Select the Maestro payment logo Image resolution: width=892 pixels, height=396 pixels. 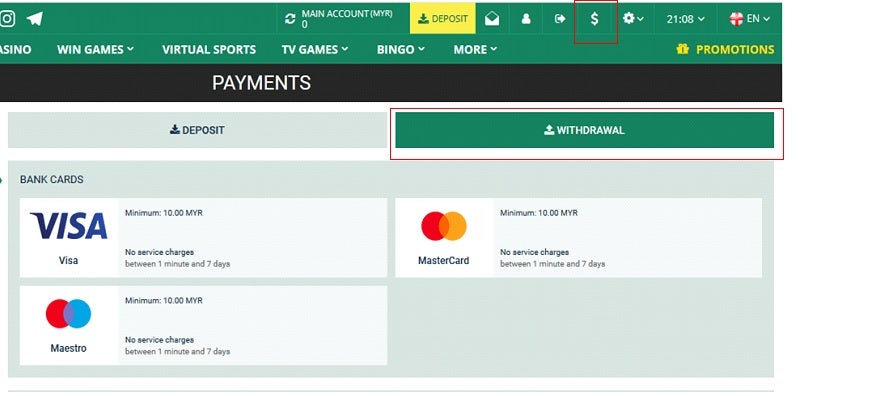tap(68, 314)
